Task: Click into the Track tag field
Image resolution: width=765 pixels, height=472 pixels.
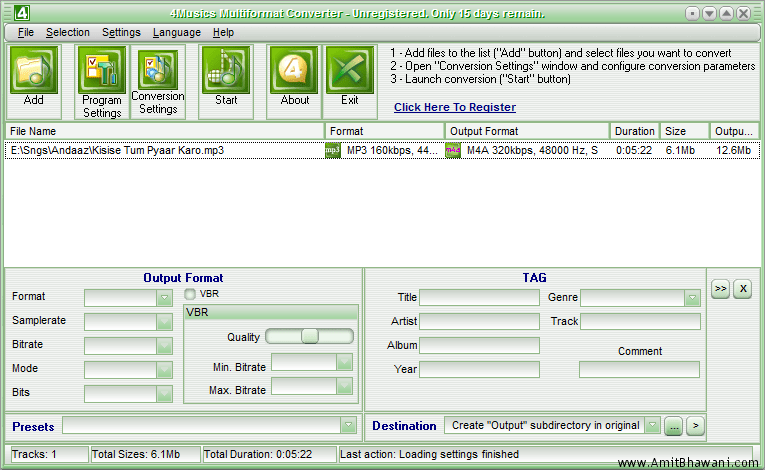Action: [640, 321]
